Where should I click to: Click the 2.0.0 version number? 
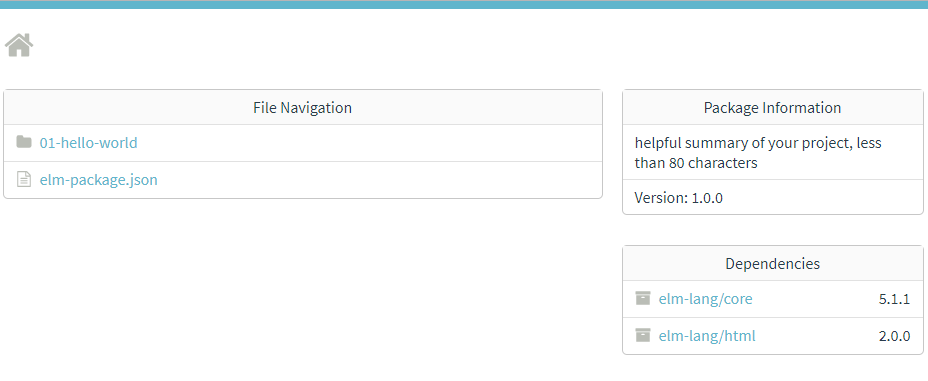tap(894, 336)
